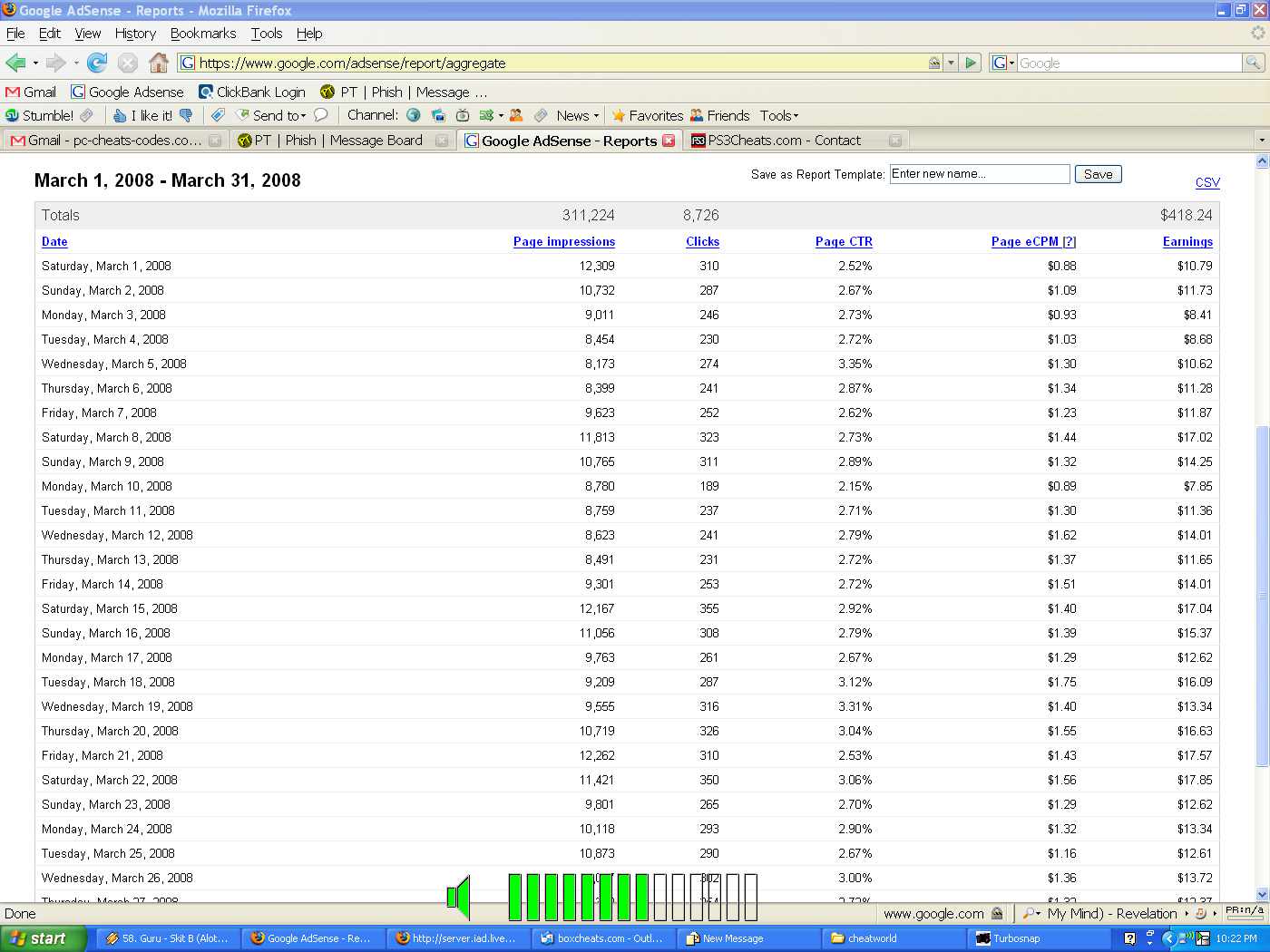Click the search magnifier icon
This screenshot has width=1270, height=952.
click(1253, 63)
